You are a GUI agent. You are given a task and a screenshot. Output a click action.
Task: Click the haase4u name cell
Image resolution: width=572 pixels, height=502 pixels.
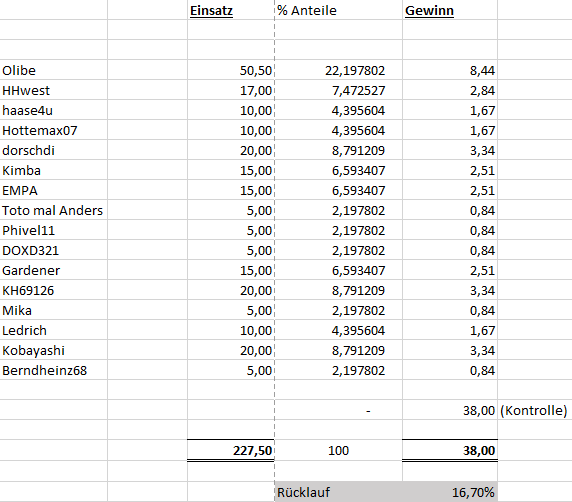54,110
